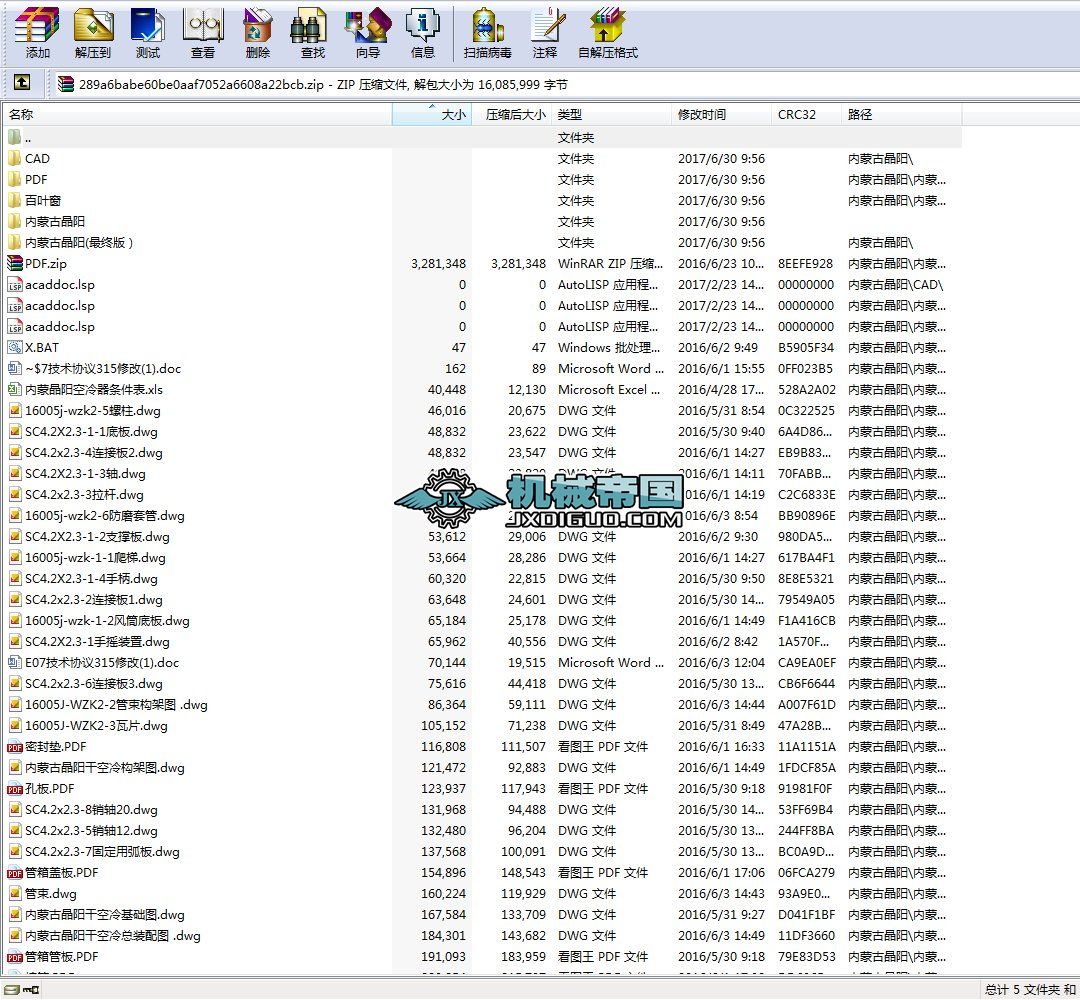The image size is (1080, 1000).
Task: Sort by 修改时间 column header
Action: 722,114
